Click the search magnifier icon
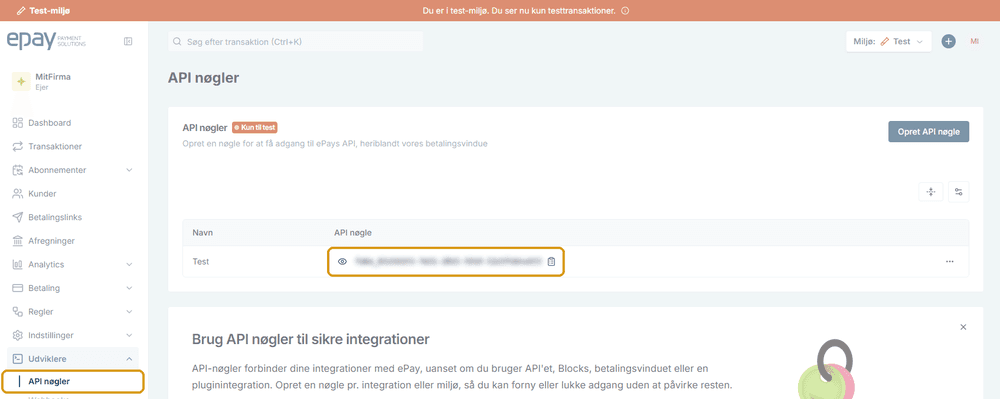Screen dimensions: 1000x399 coord(178,41)
